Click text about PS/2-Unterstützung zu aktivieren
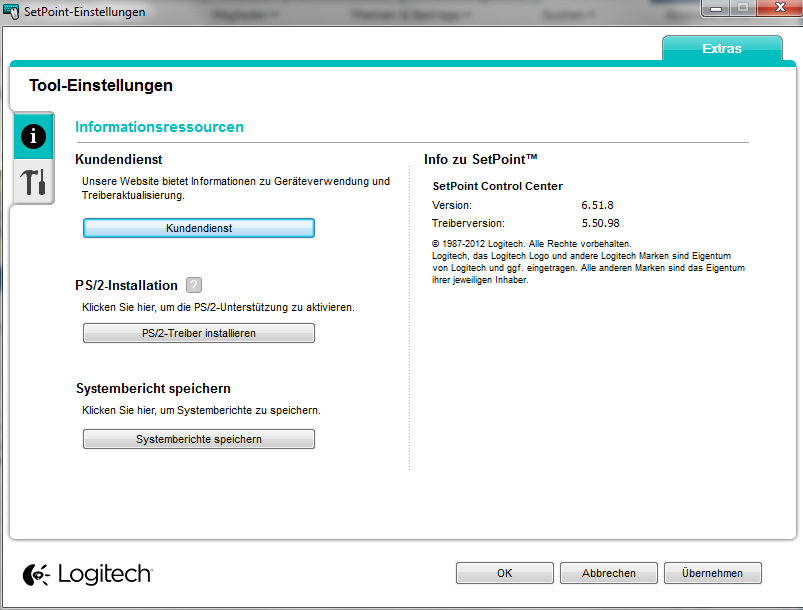The image size is (803, 610). pyautogui.click(x=218, y=307)
